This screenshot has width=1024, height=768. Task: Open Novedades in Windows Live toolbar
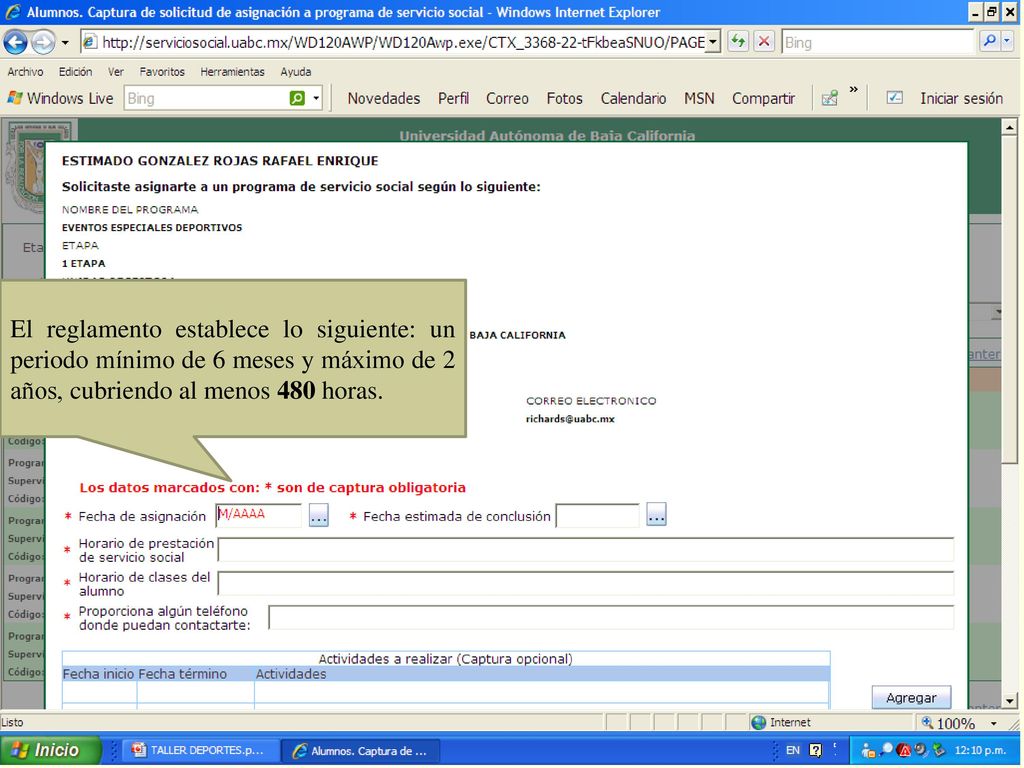coord(383,99)
